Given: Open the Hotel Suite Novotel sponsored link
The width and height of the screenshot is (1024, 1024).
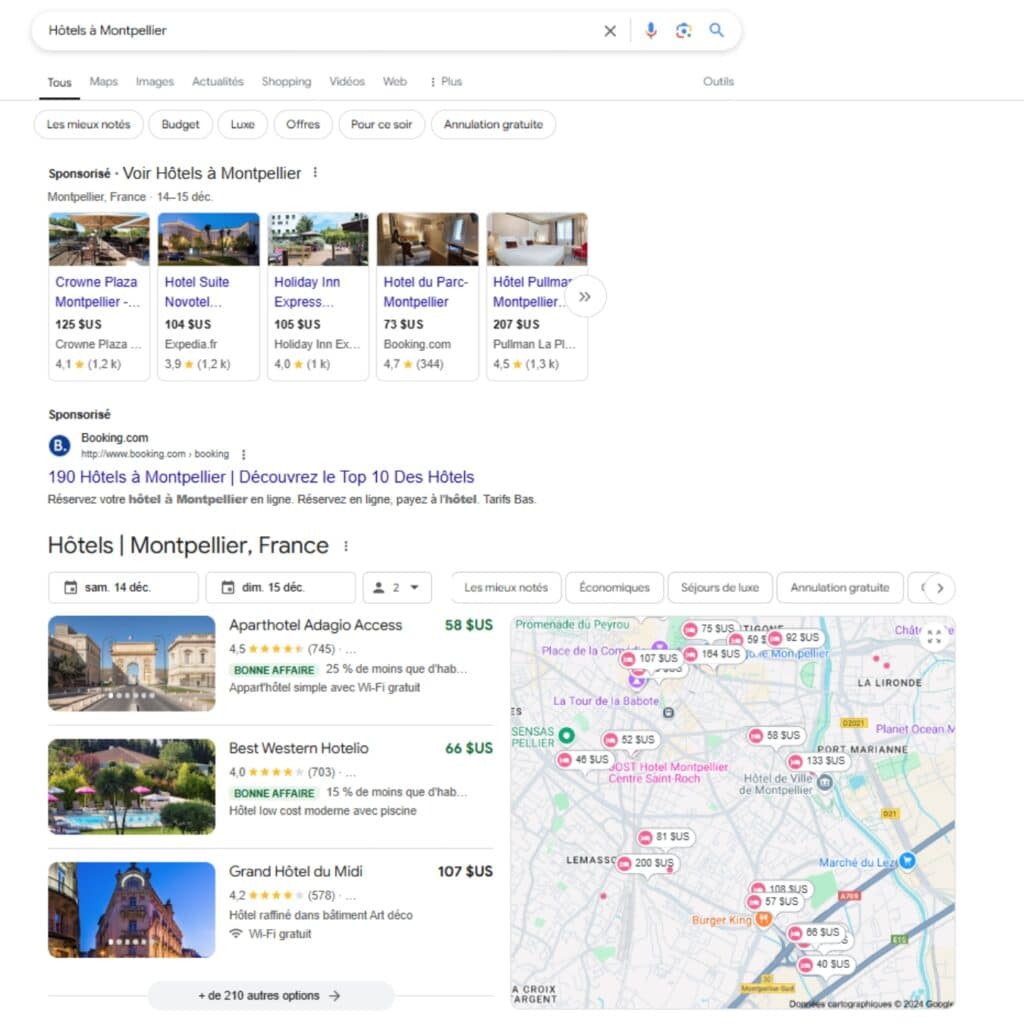Looking at the screenshot, I should tap(197, 292).
